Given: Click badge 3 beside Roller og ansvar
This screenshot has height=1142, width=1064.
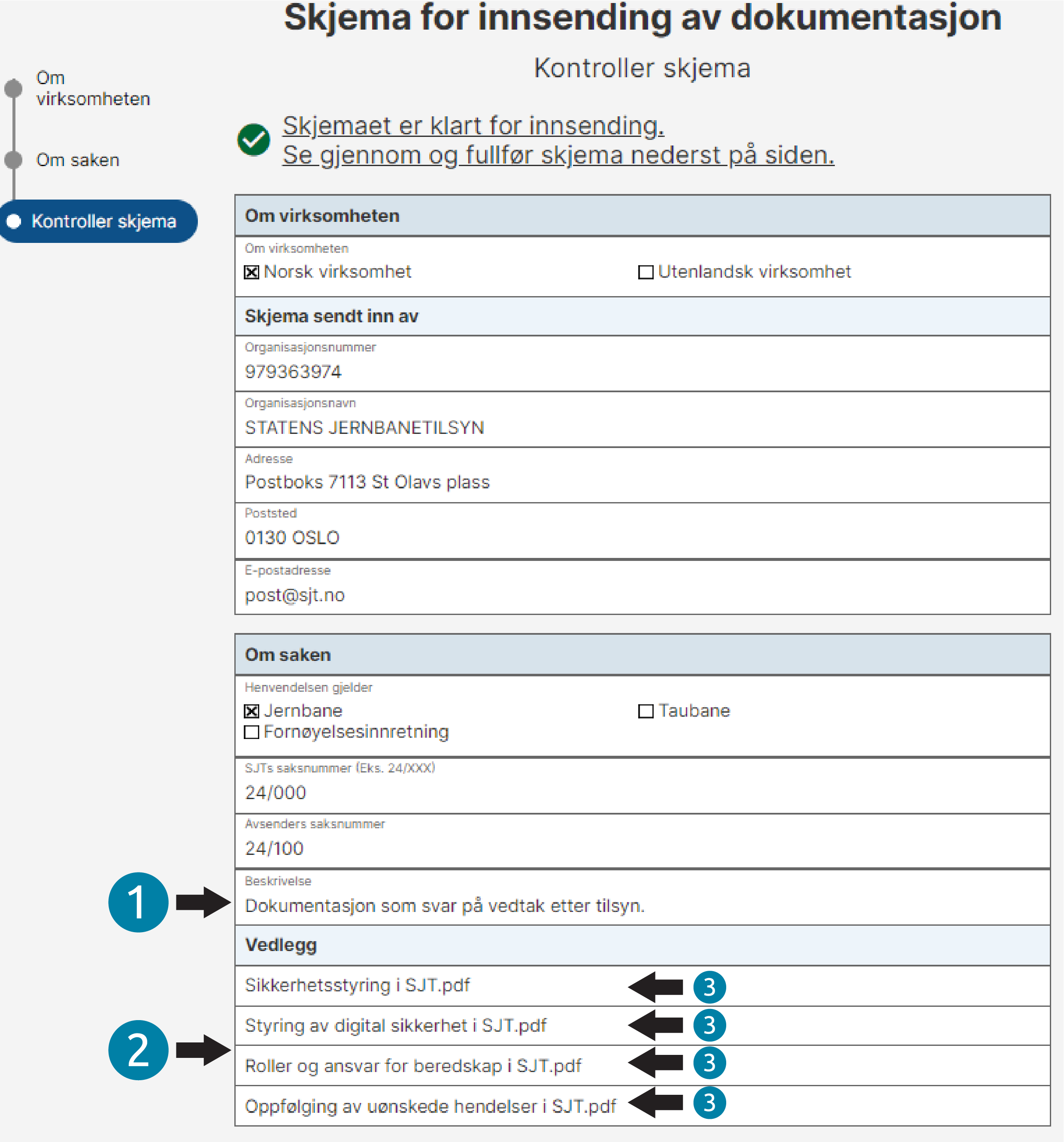Looking at the screenshot, I should [x=709, y=1063].
